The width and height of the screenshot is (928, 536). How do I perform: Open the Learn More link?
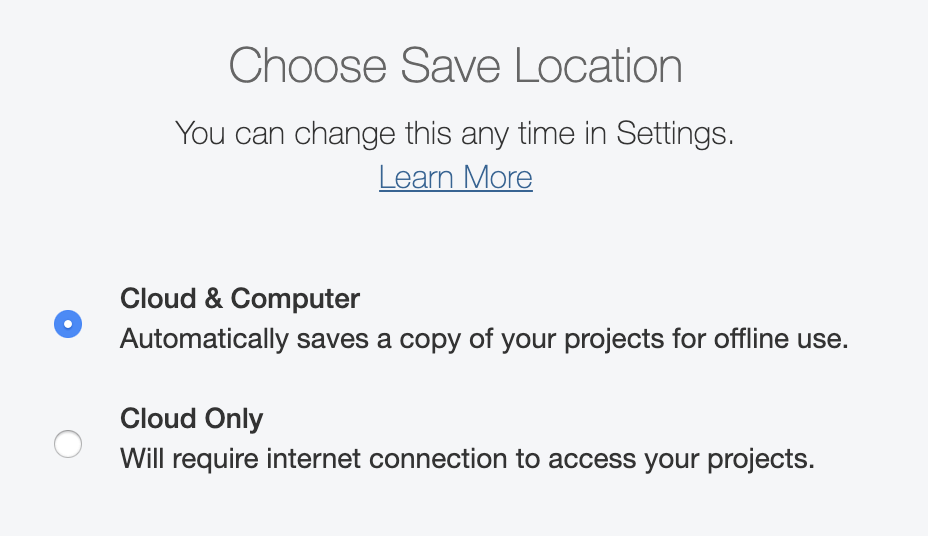tap(455, 177)
